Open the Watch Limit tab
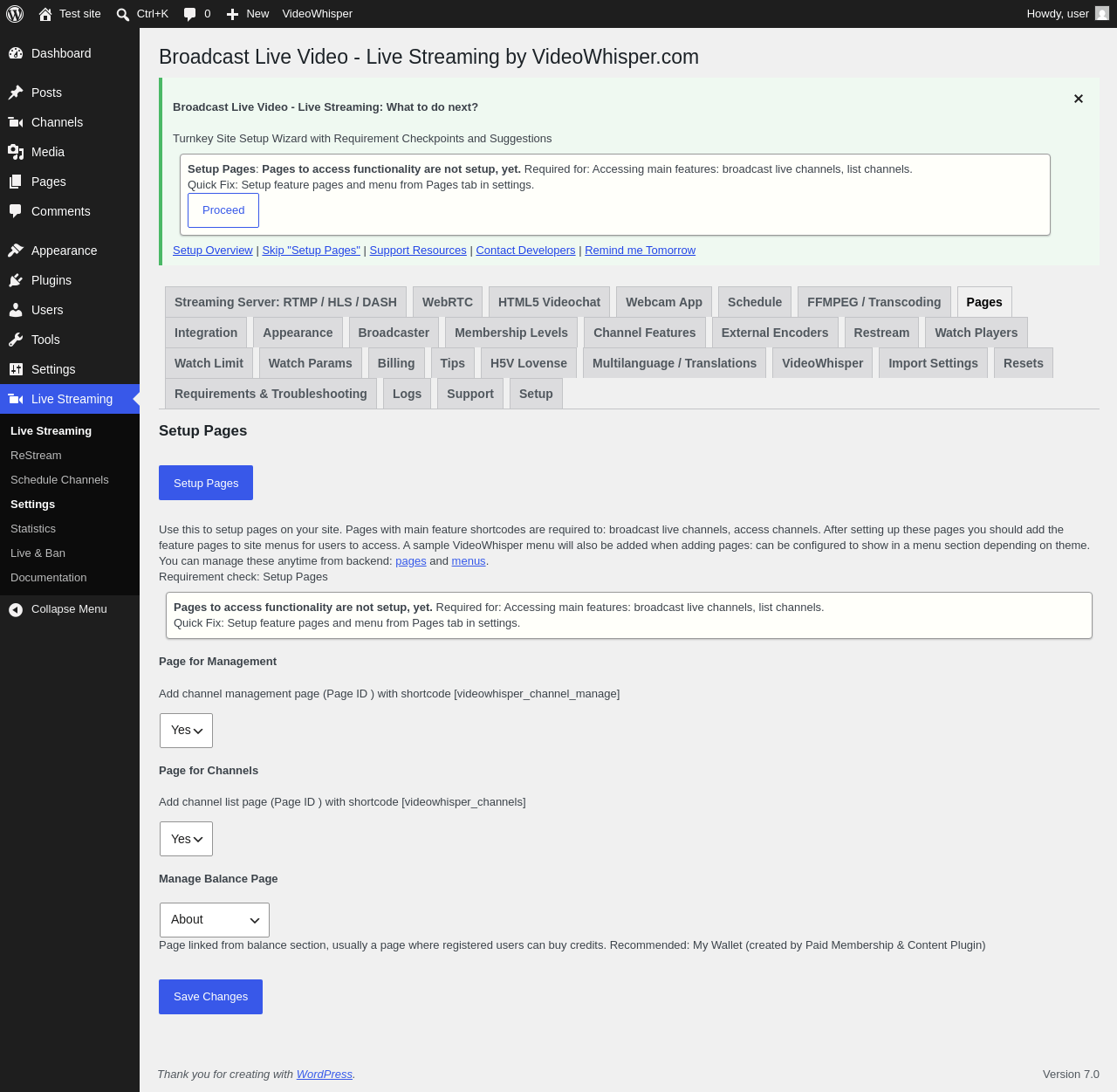 click(209, 363)
